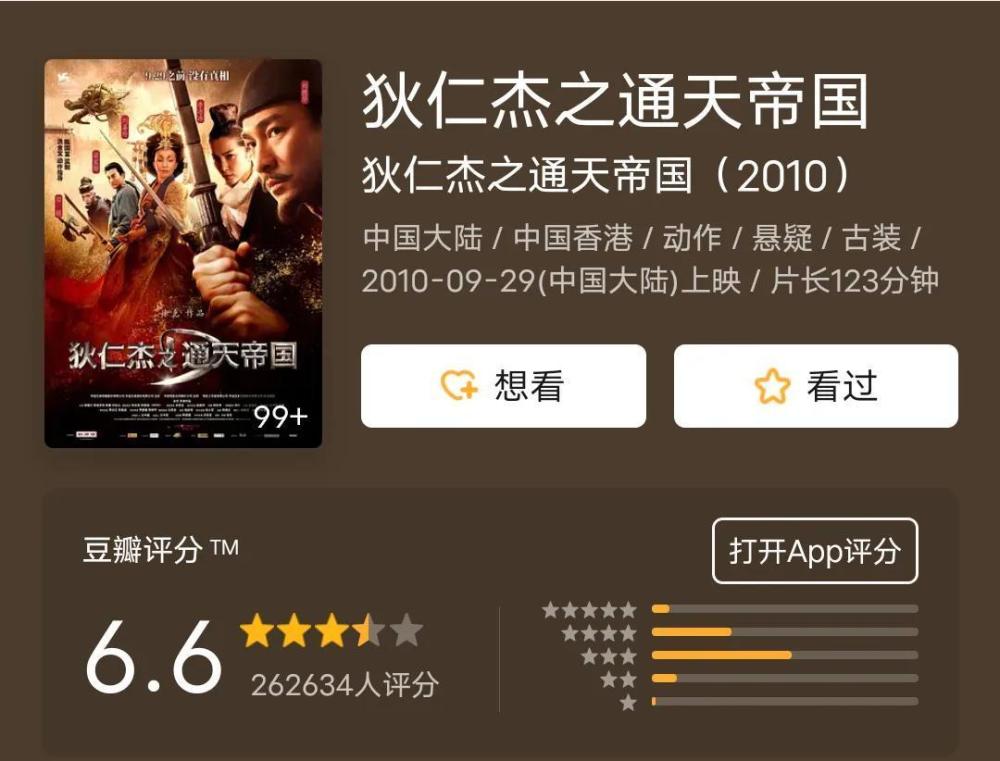Click the 6.6 score number
Image resolution: width=1000 pixels, height=761 pixels.
[x=153, y=658]
